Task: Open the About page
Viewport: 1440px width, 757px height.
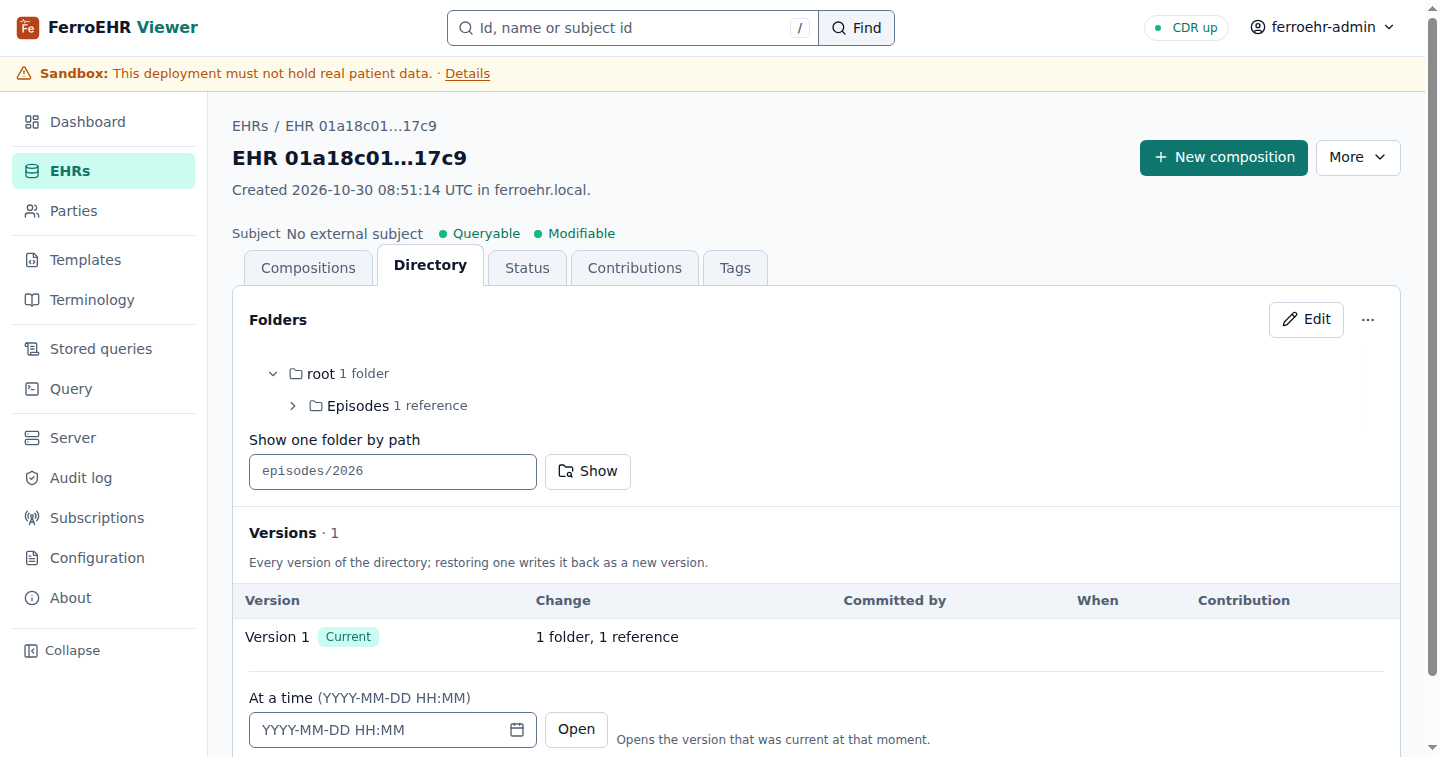Action: click(103, 598)
